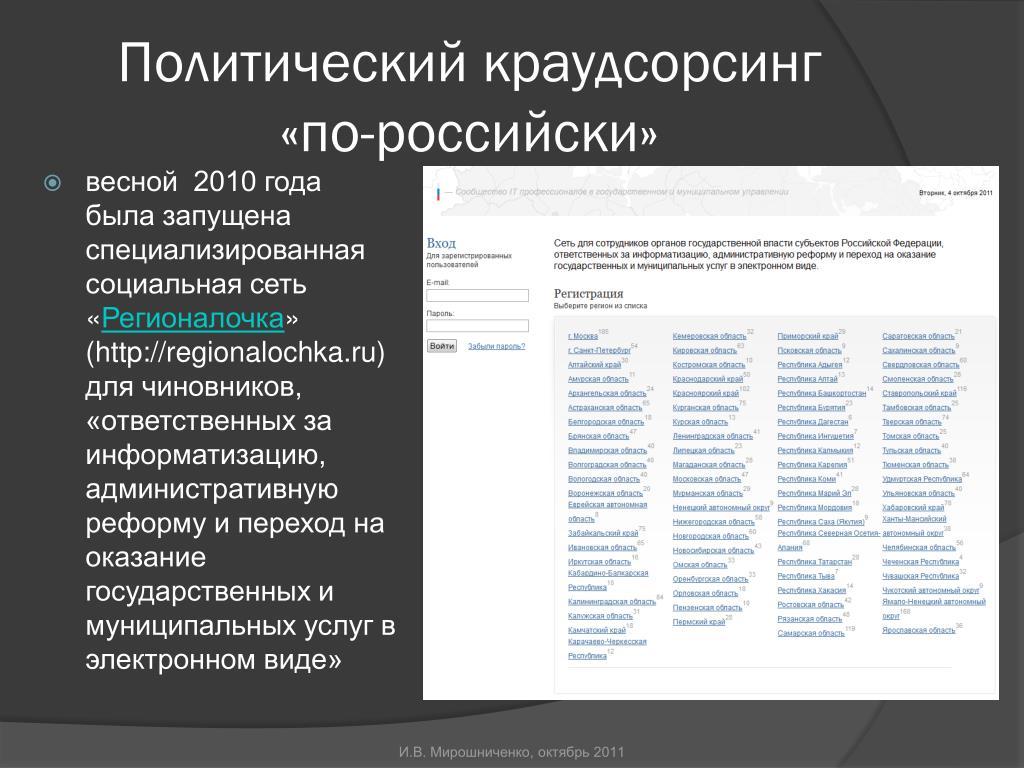Open Костромская область link

coord(709,365)
